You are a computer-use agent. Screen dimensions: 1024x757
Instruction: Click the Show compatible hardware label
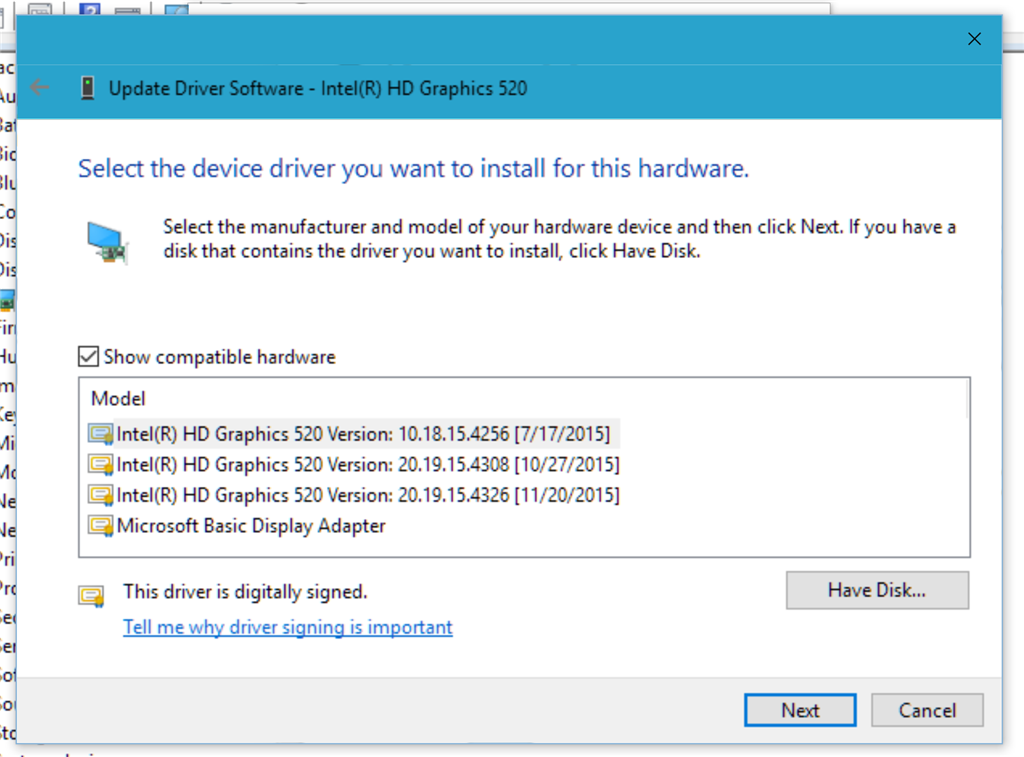(x=219, y=357)
